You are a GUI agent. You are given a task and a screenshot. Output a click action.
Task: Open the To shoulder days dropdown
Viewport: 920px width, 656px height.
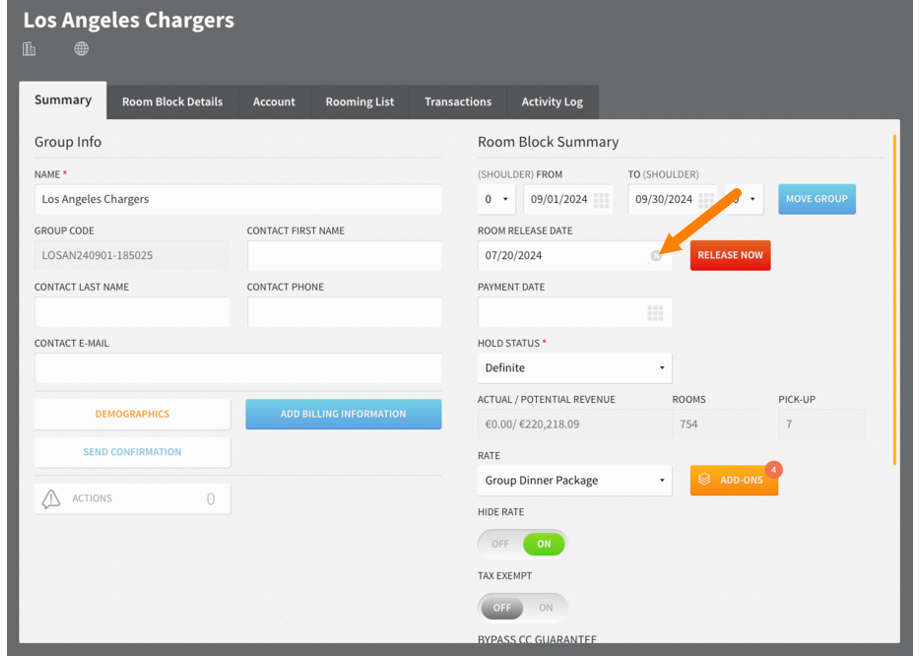pos(745,199)
